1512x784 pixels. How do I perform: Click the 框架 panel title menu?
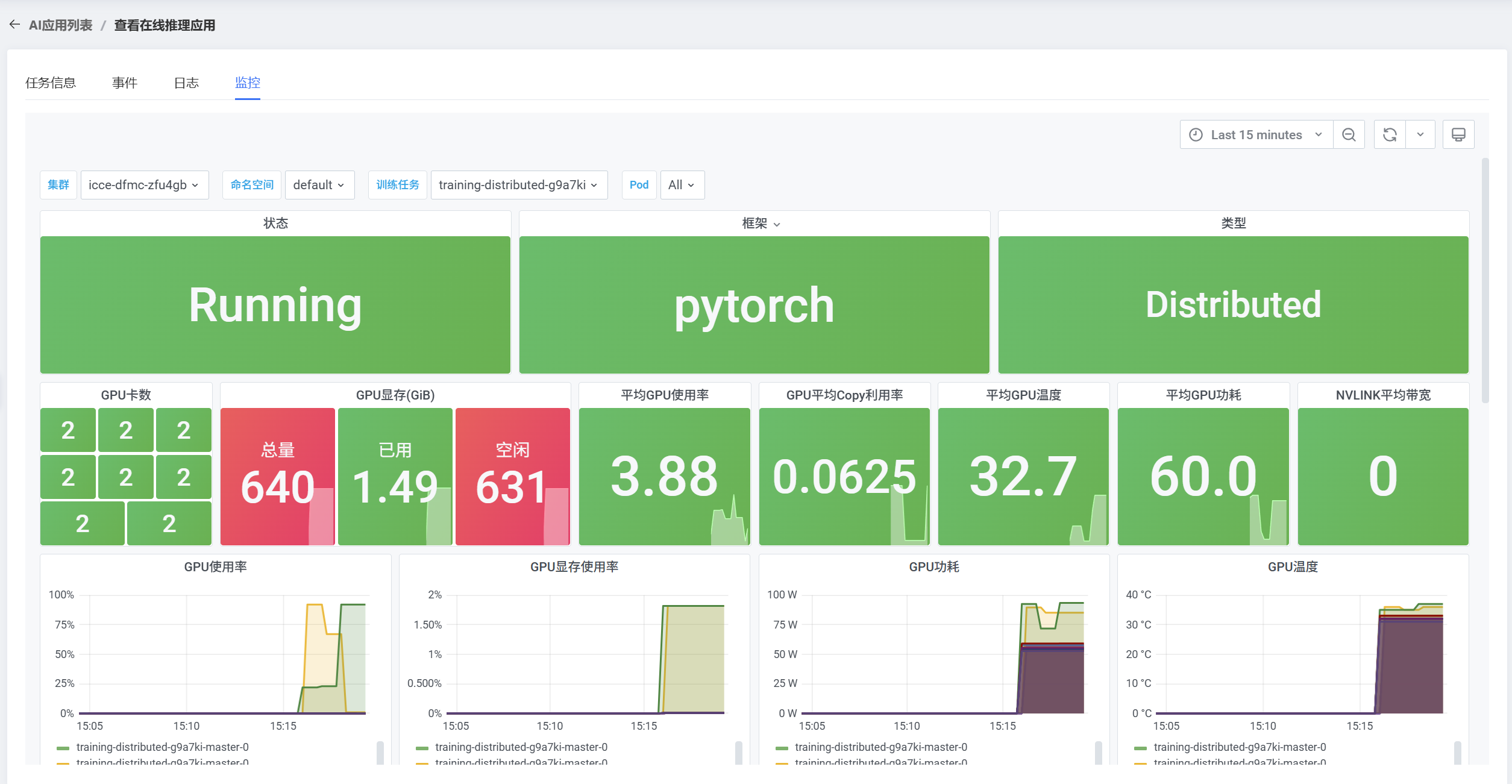coord(760,224)
